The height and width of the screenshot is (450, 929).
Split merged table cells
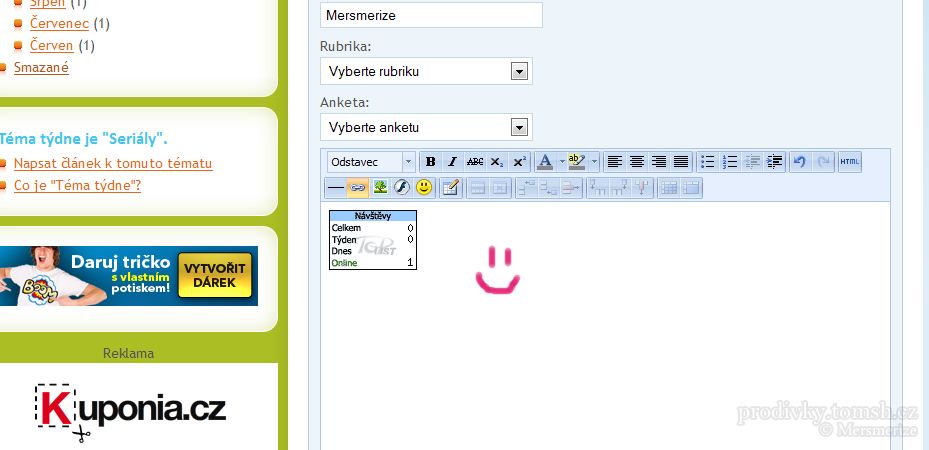669,188
